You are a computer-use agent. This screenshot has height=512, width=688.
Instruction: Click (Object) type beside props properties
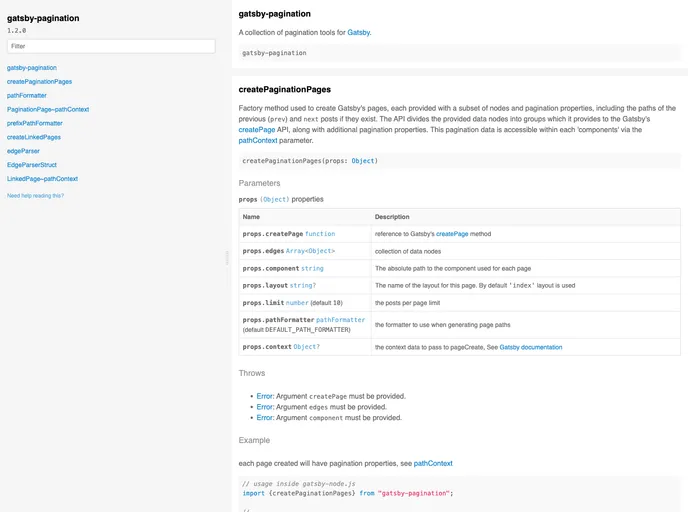[x=275, y=199]
